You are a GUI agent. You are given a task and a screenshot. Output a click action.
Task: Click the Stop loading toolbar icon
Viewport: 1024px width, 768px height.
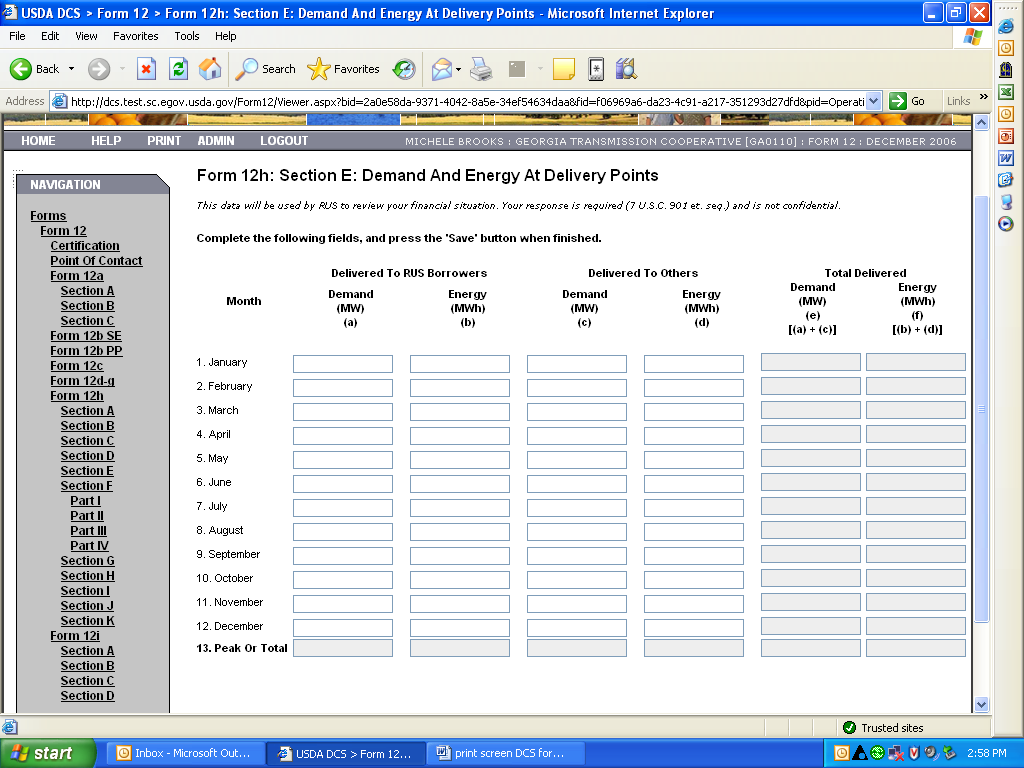[x=146, y=69]
